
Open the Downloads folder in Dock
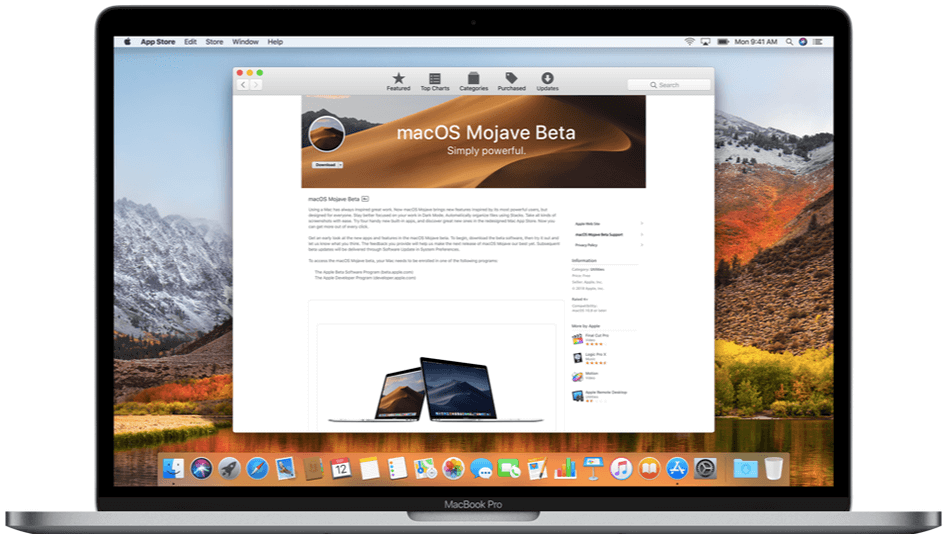(x=745, y=469)
